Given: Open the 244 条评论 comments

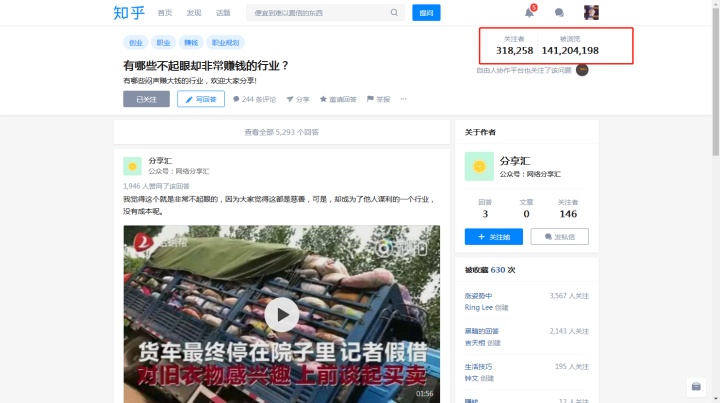Looking at the screenshot, I should point(254,99).
